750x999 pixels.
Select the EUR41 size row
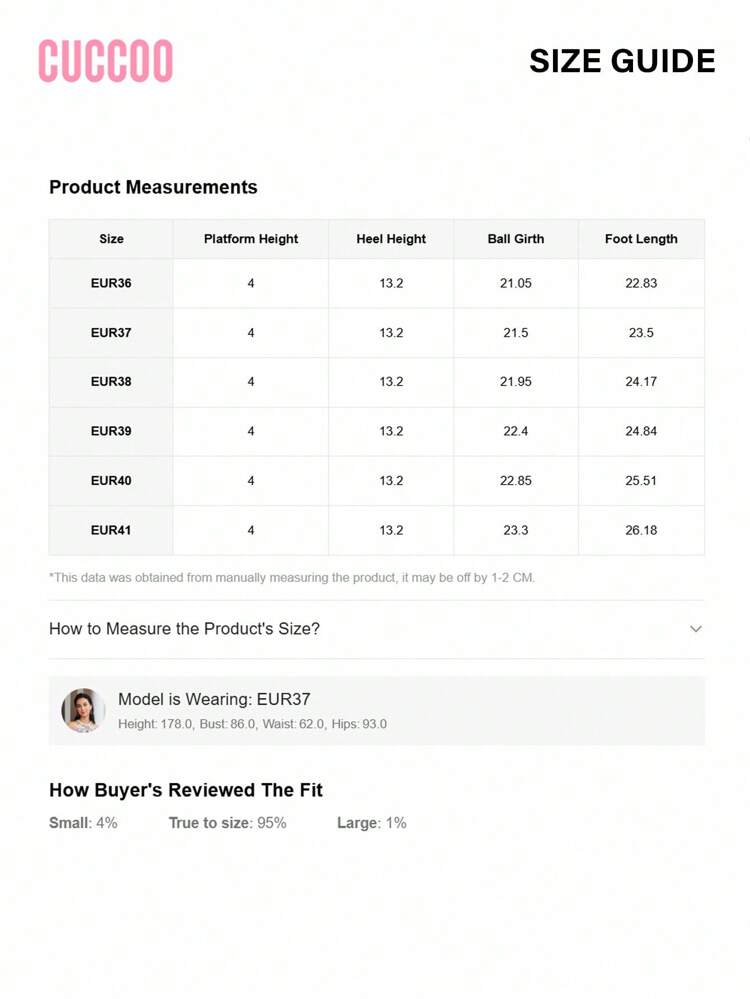click(x=111, y=530)
